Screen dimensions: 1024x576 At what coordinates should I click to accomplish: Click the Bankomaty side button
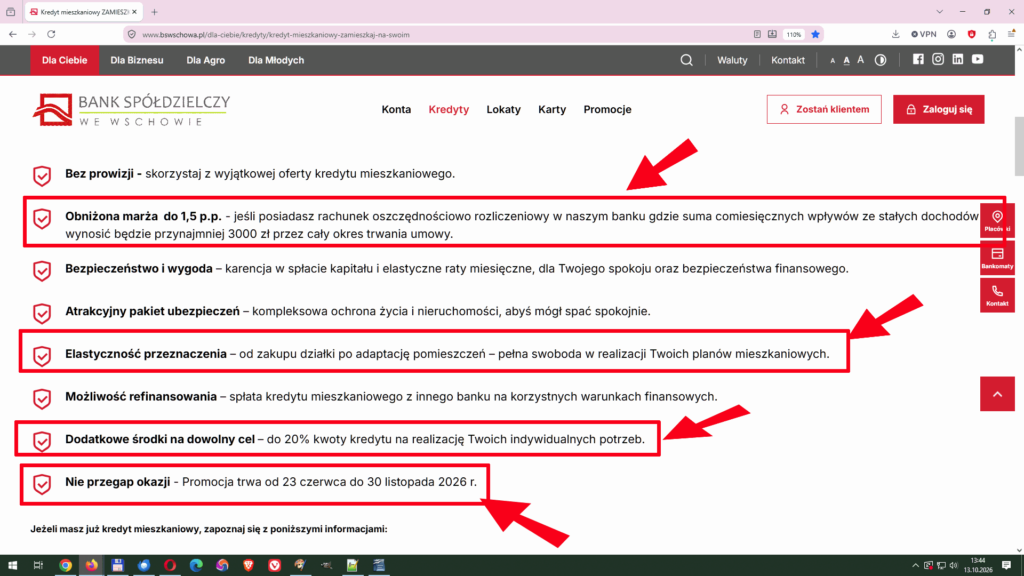point(997,258)
